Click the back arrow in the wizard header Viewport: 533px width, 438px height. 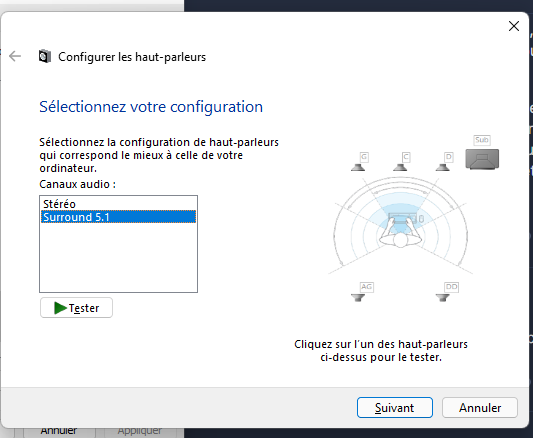pos(15,56)
